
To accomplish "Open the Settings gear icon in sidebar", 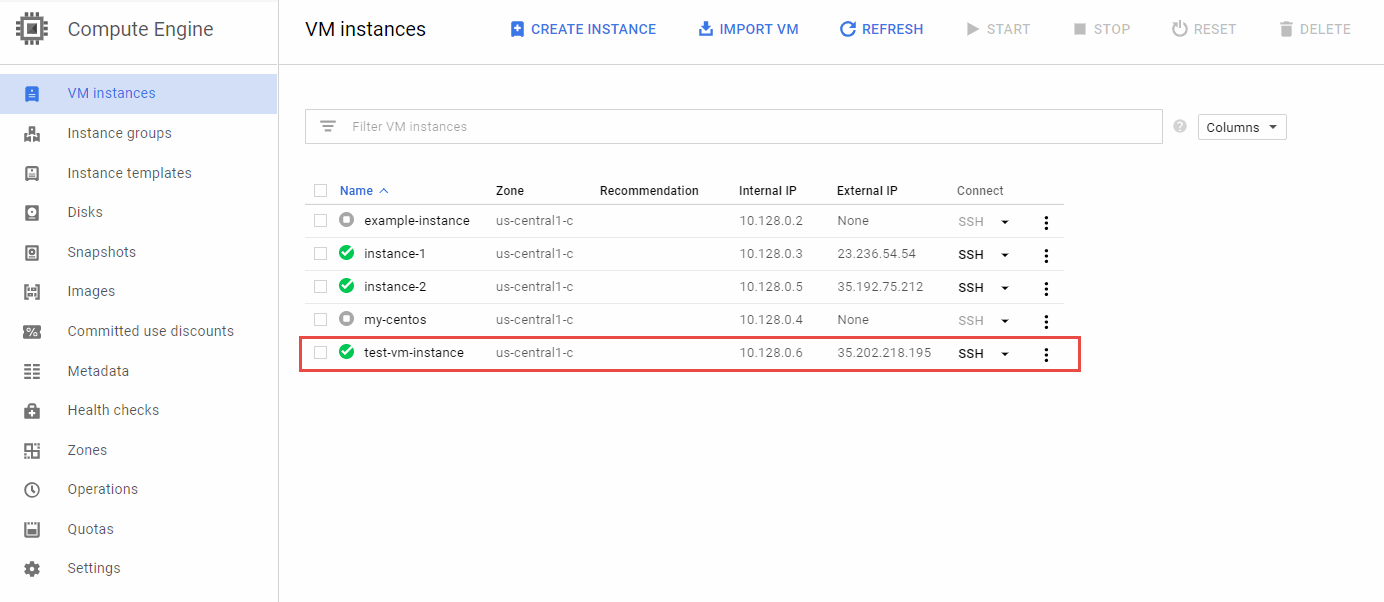I will coord(32,568).
